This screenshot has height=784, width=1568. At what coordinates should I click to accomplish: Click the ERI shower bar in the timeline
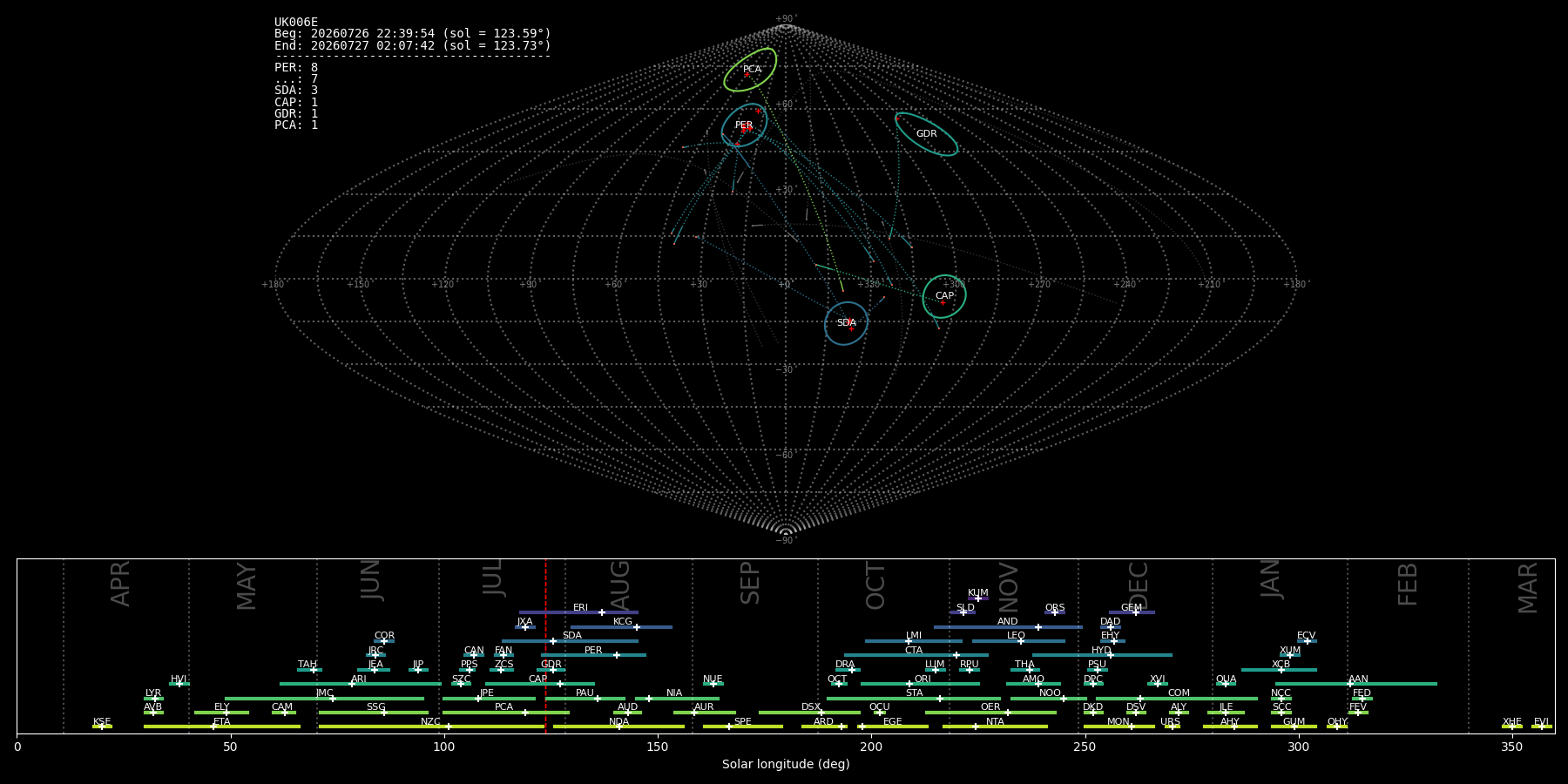click(578, 612)
